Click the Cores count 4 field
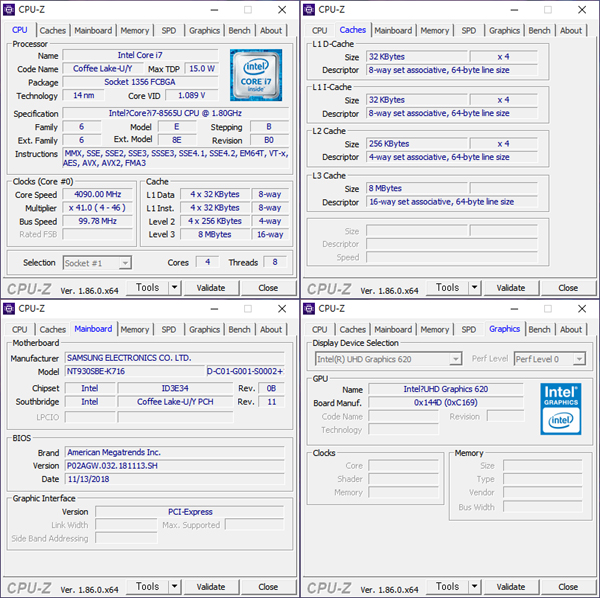Viewport: 600px width, 598px height. tap(207, 262)
